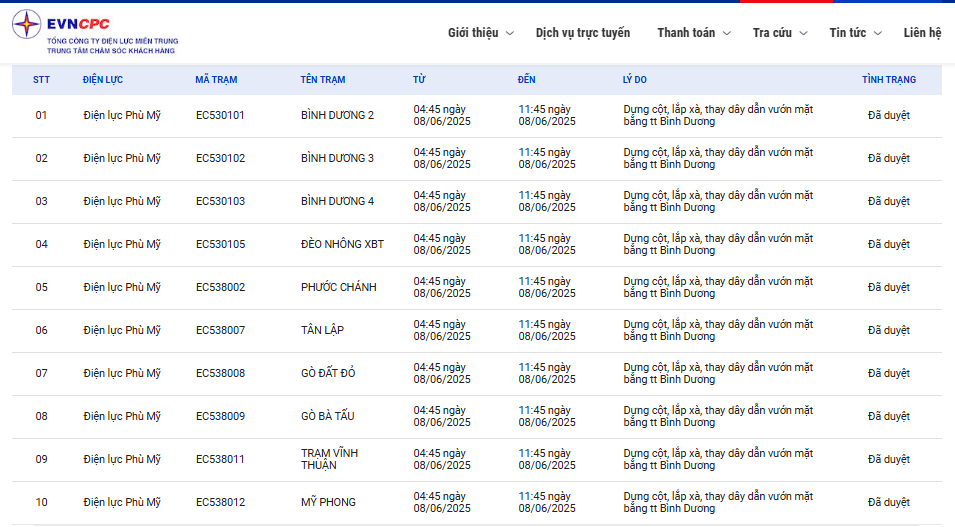955x527 pixels.
Task: Select the BÌNH DƯƠNG 3 station name
Action: pyautogui.click(x=337, y=158)
